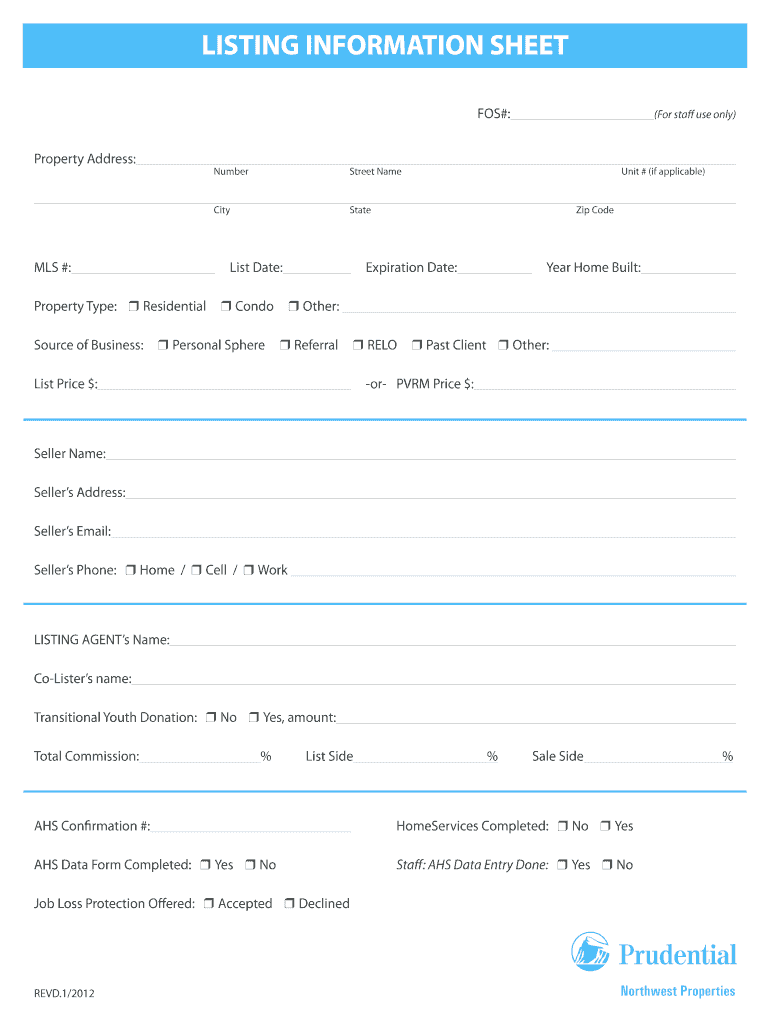
Task: Check the Residential property type box
Action: 134,307
